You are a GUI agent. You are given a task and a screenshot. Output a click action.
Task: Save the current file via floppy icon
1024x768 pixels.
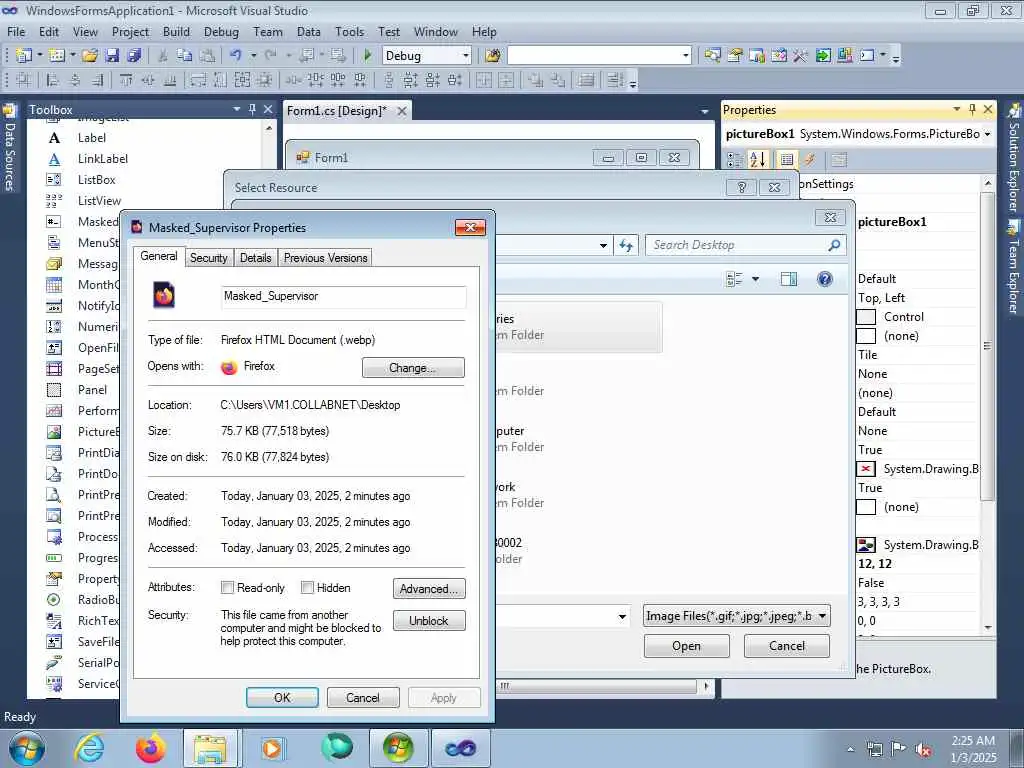point(112,56)
